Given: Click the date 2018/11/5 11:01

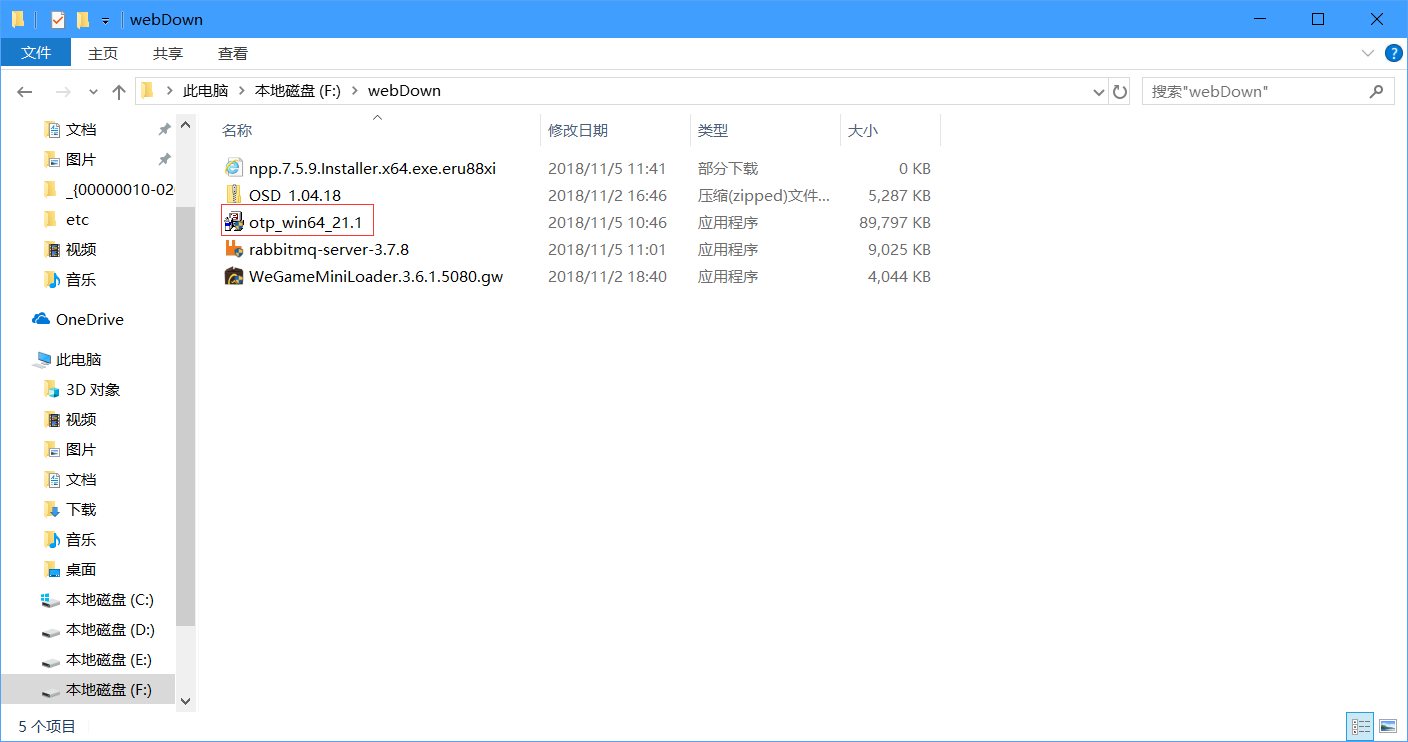Looking at the screenshot, I should tap(607, 249).
